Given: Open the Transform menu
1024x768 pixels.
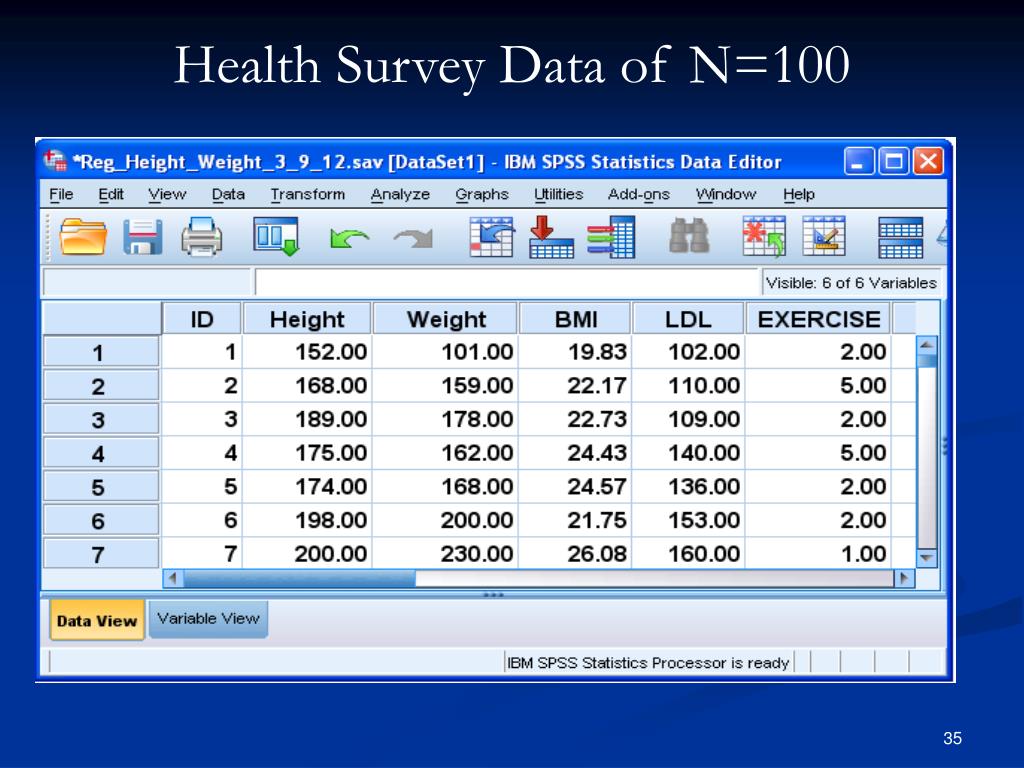Looking at the screenshot, I should [308, 195].
